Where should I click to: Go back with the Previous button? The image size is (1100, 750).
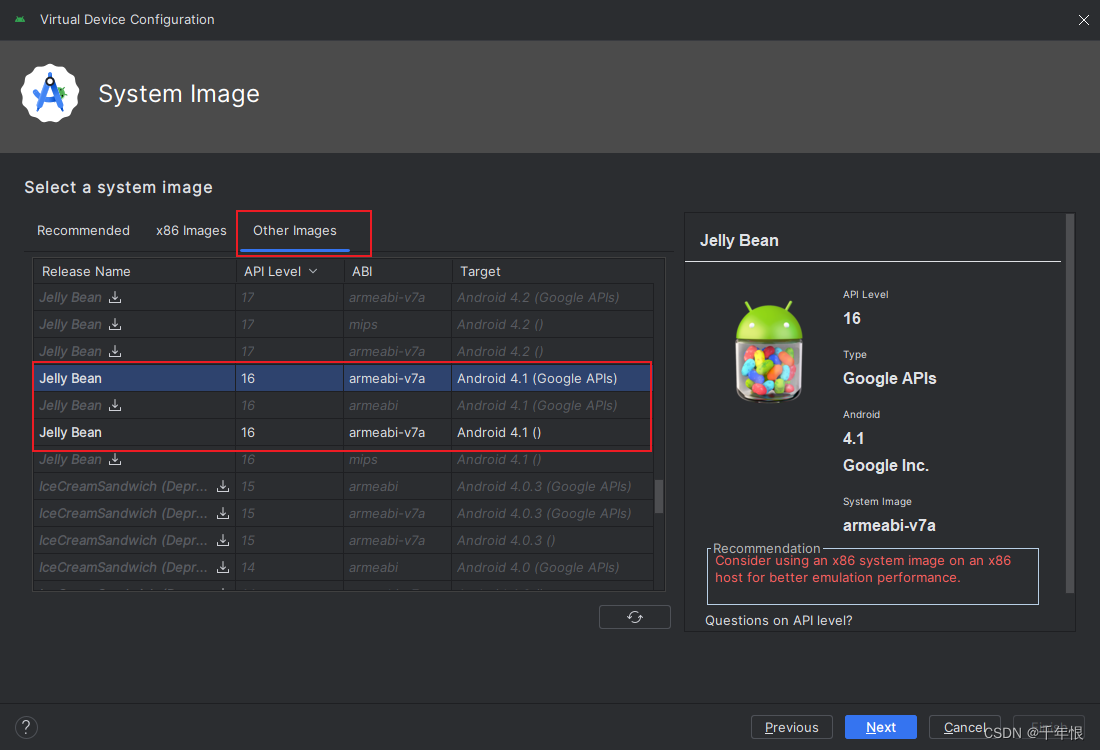tap(791, 728)
